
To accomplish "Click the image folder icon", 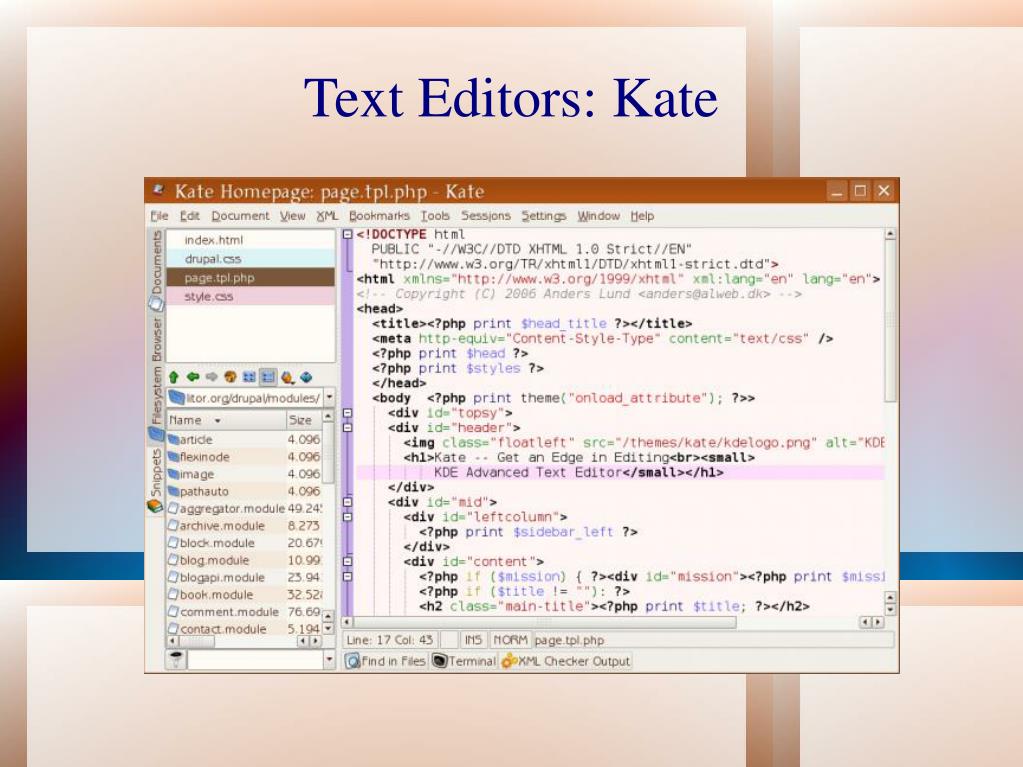I will tap(174, 474).
